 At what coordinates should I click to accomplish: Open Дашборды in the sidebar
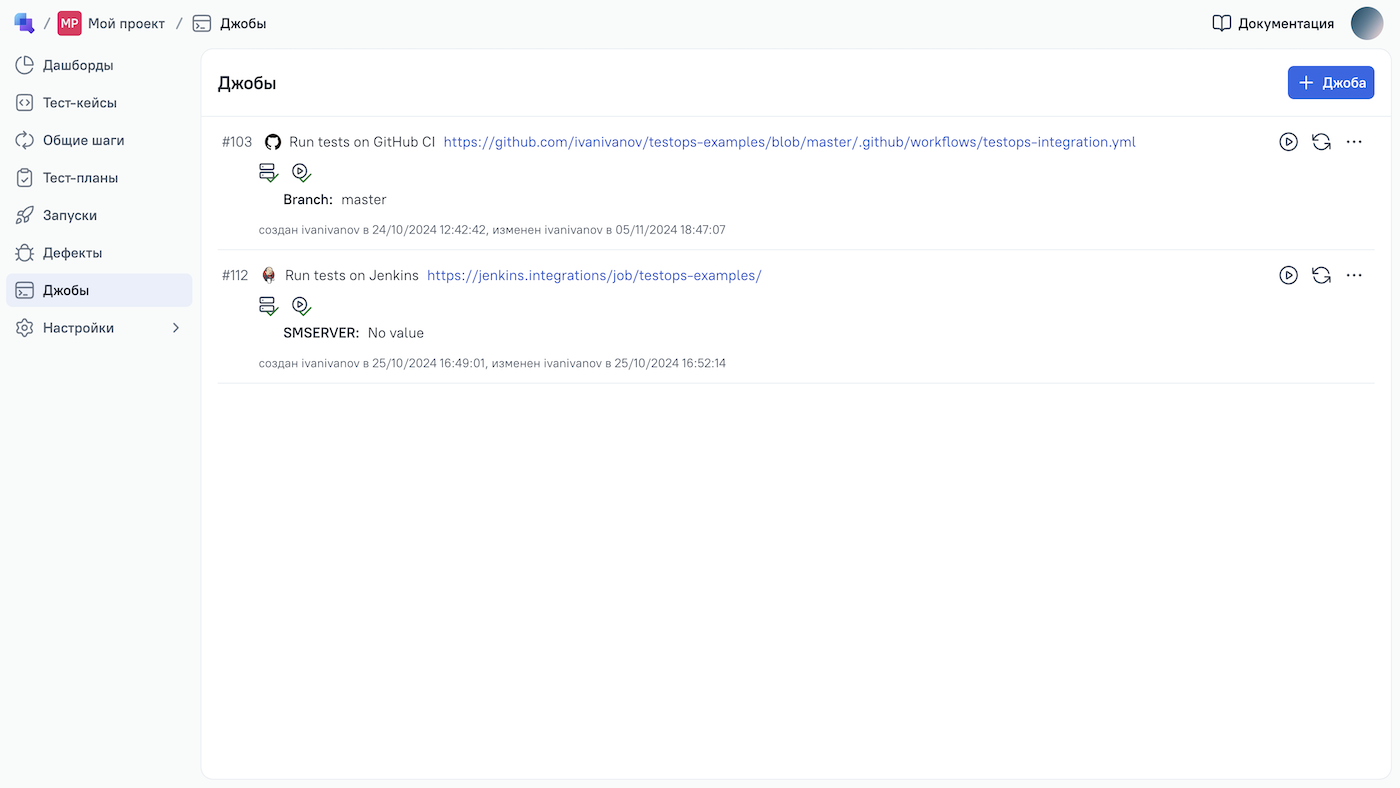(78, 65)
